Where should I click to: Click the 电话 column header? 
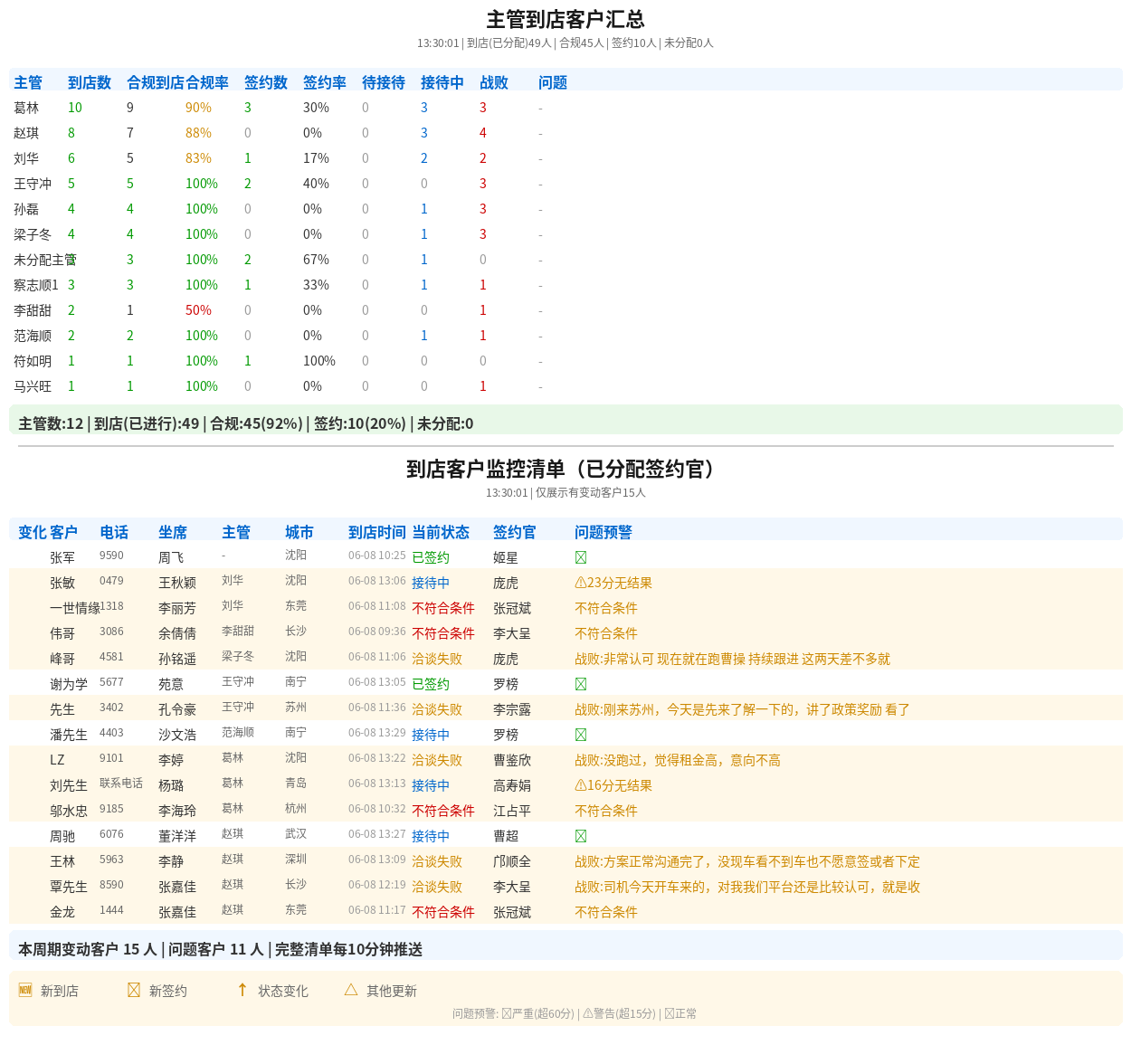(114, 532)
